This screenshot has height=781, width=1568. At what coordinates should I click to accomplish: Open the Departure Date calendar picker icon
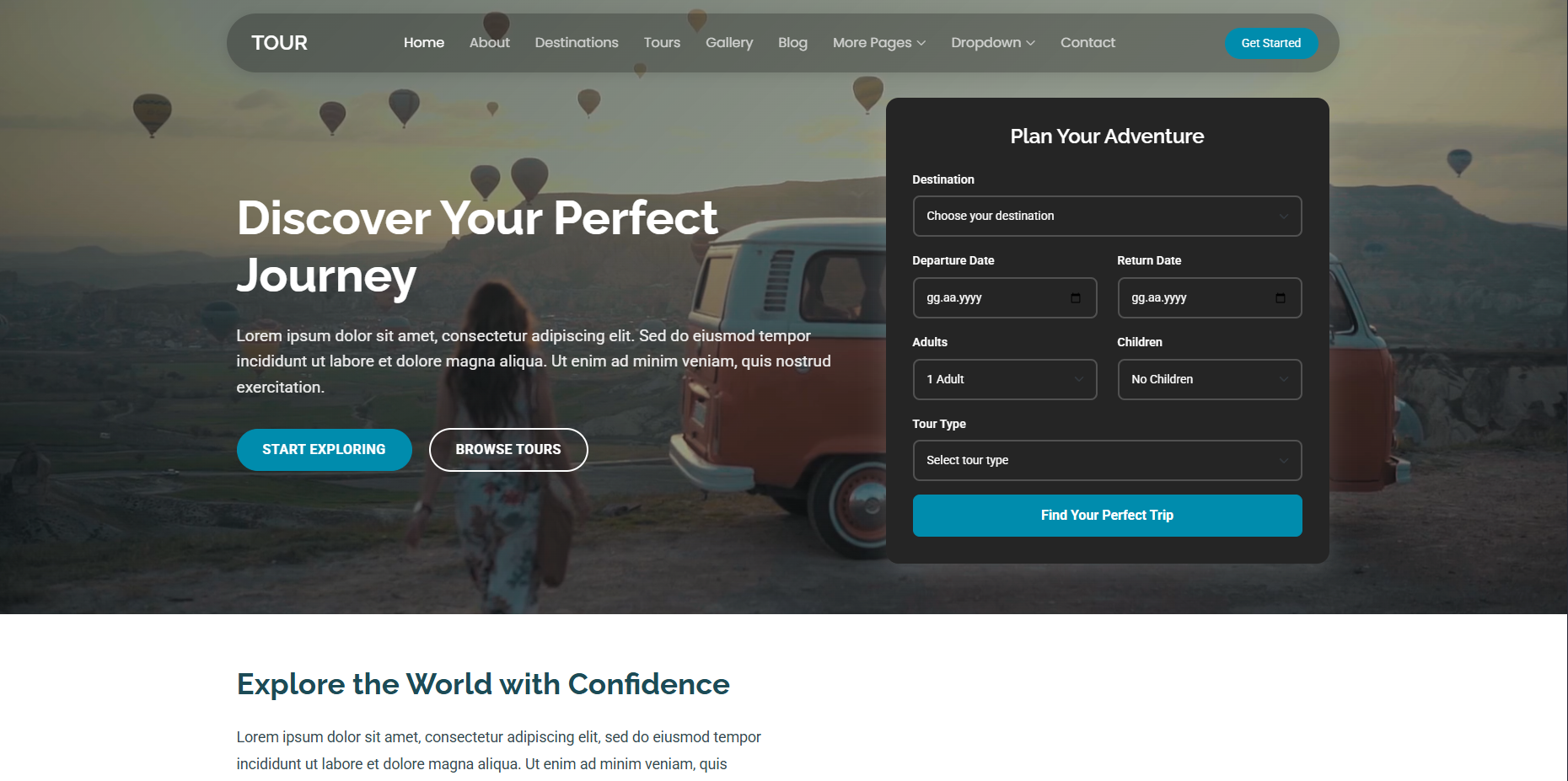(x=1075, y=298)
